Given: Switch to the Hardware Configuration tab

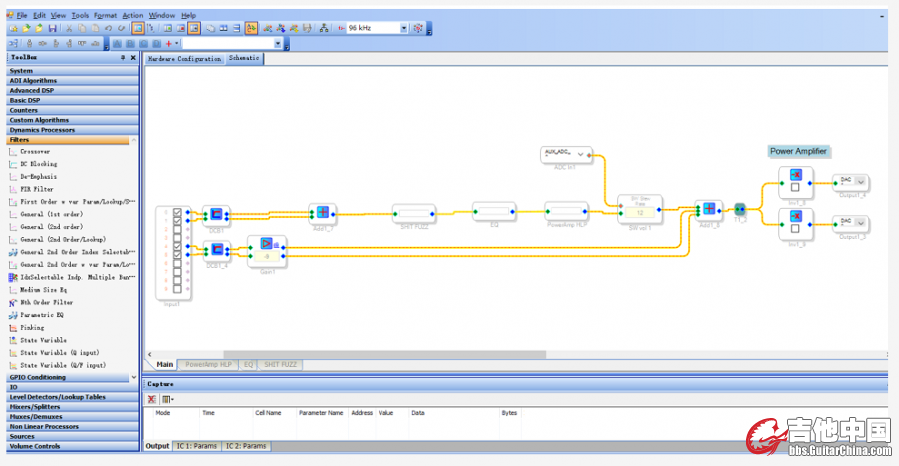Looking at the screenshot, I should click(x=184, y=59).
